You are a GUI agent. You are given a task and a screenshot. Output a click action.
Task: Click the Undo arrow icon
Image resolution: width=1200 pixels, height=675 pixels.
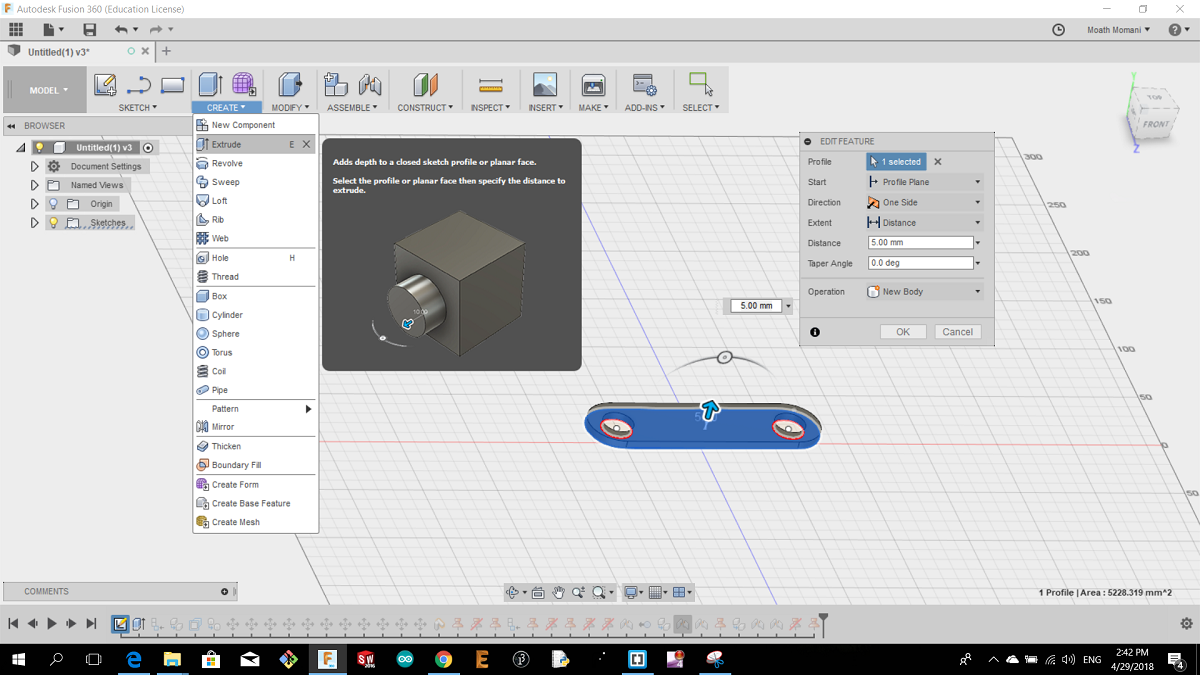pos(122,30)
